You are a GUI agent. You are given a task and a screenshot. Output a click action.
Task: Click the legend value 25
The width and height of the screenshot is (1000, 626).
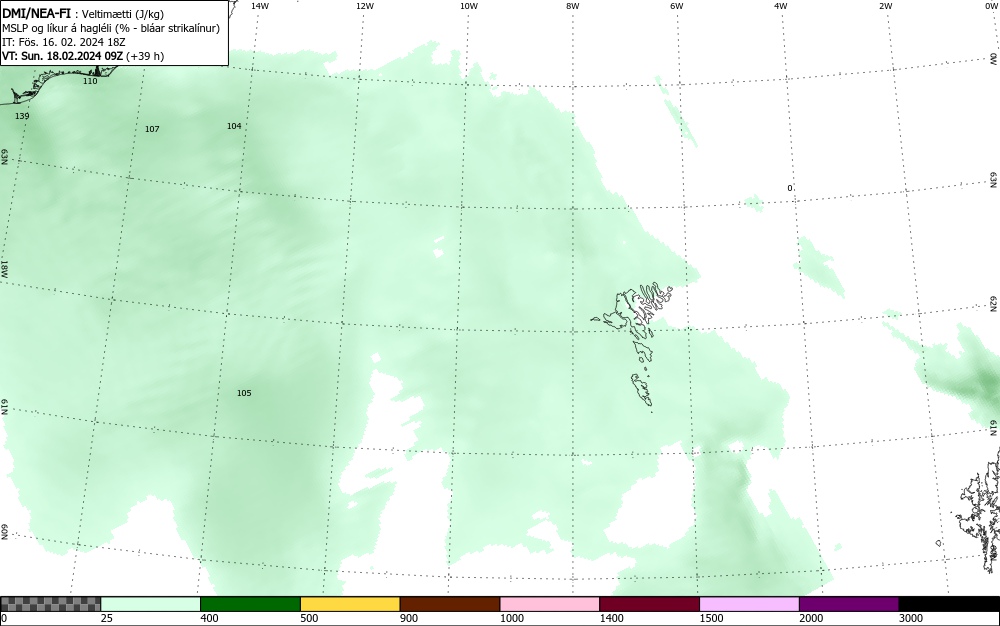(x=107, y=618)
